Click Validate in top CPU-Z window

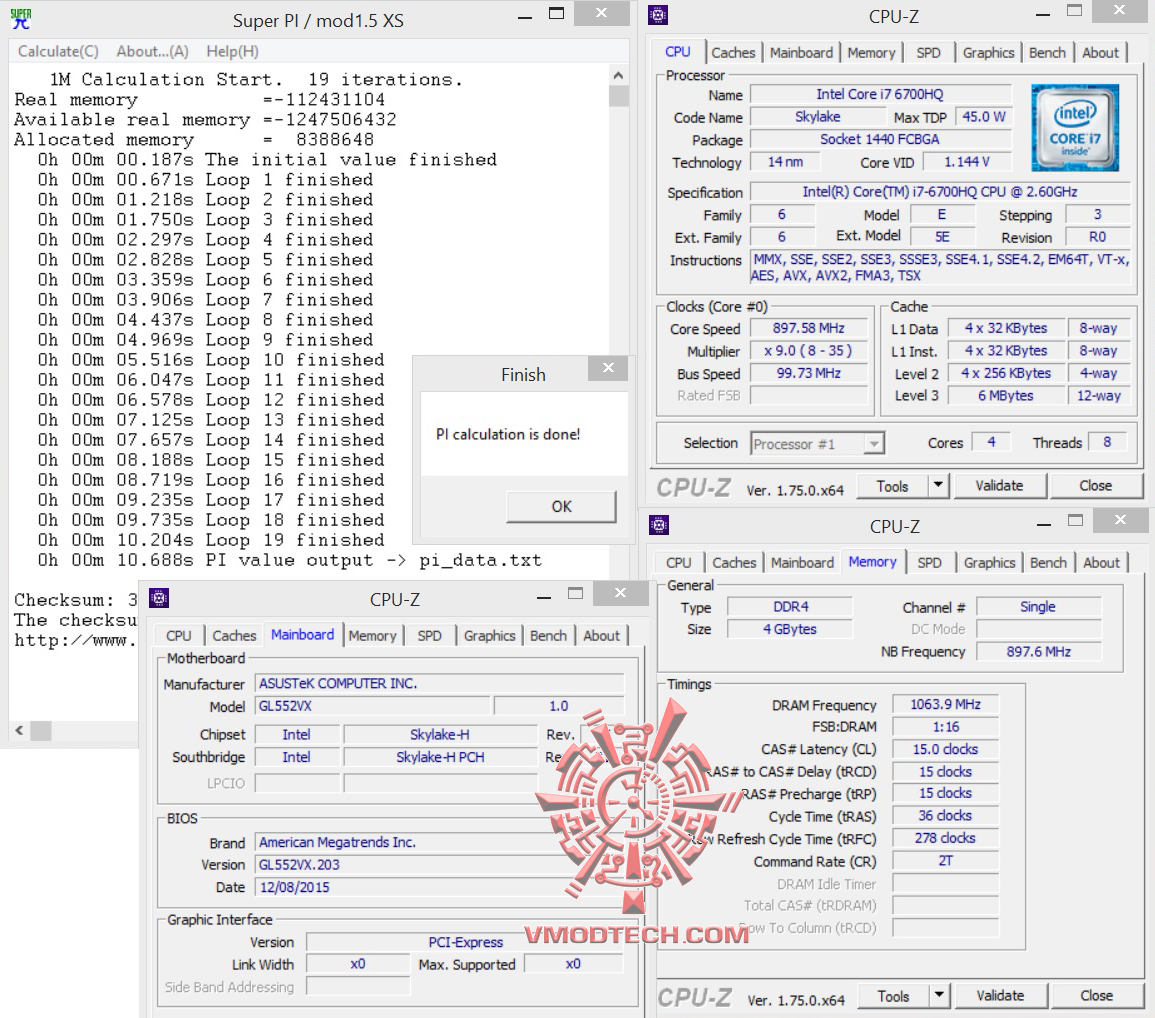tap(1000, 486)
